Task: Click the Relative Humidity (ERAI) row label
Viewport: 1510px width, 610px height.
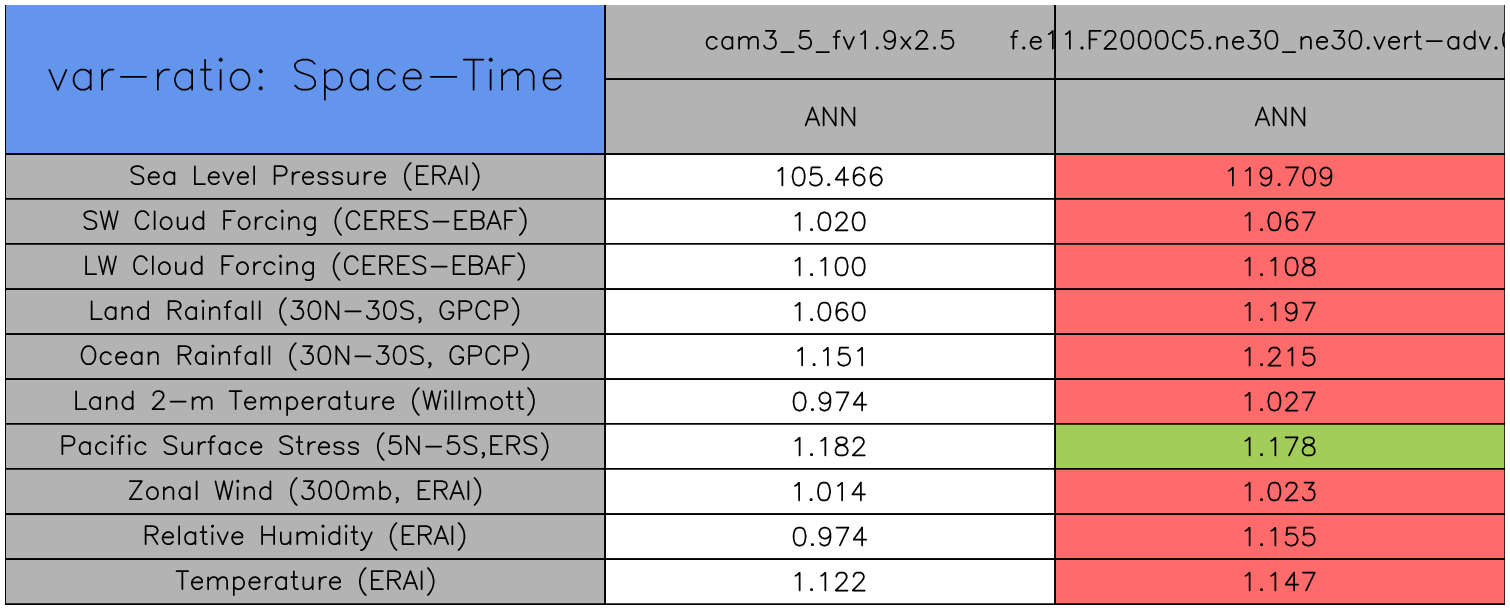Action: coord(305,537)
